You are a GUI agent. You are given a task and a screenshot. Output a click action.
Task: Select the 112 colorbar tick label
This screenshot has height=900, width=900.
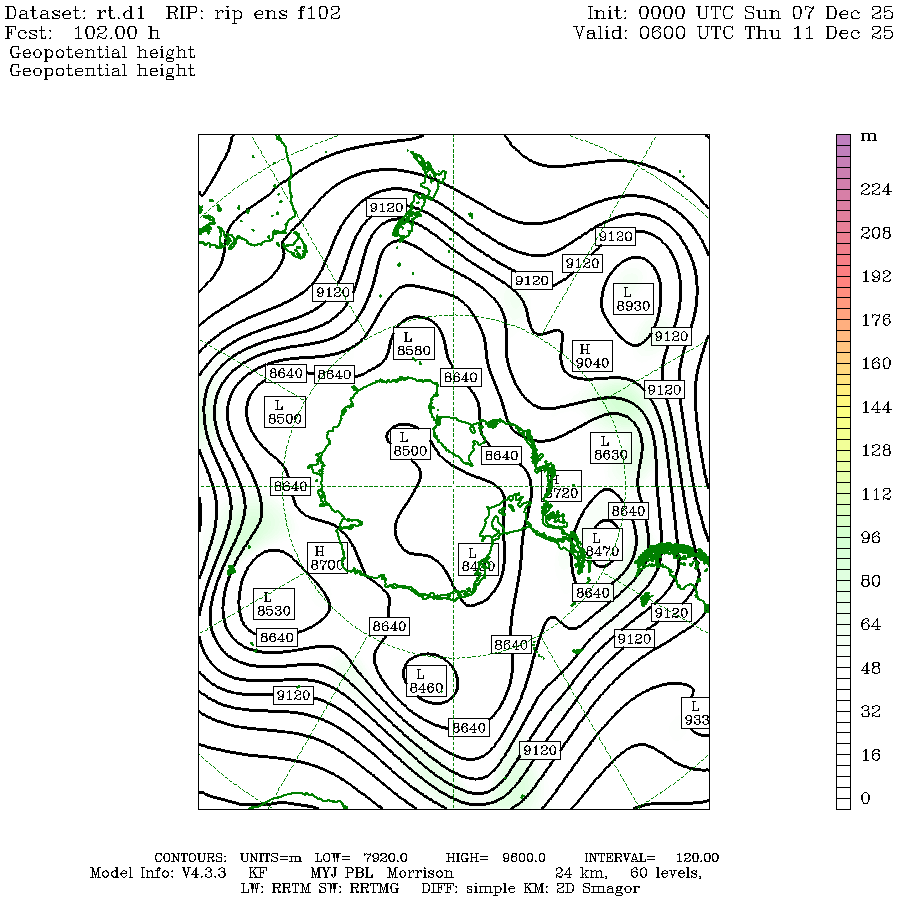click(875, 494)
